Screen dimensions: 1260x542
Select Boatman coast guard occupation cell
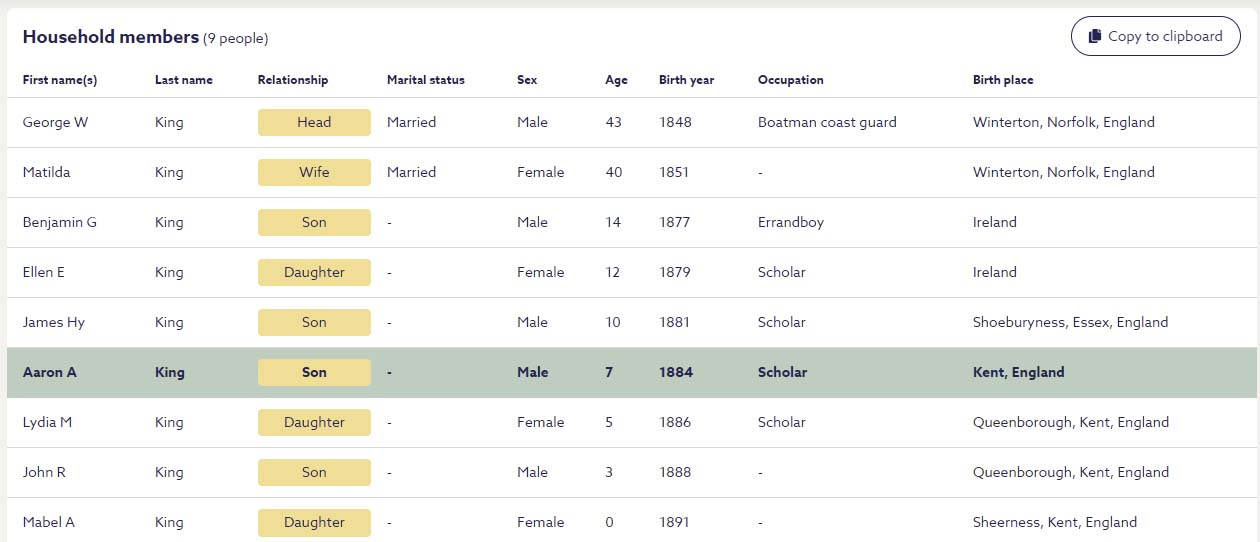pyautogui.click(x=827, y=122)
